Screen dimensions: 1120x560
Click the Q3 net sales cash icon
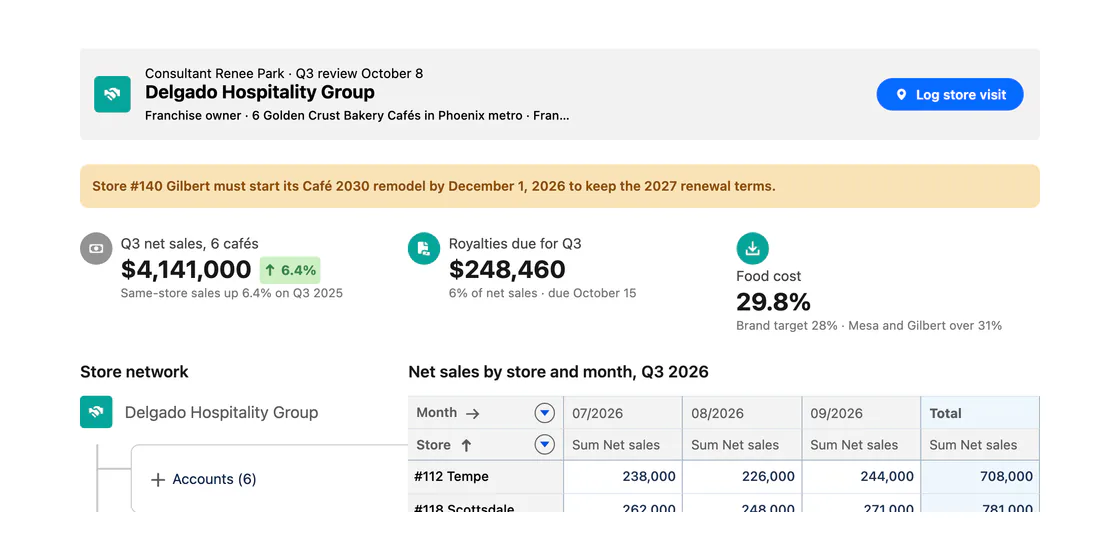click(x=96, y=249)
